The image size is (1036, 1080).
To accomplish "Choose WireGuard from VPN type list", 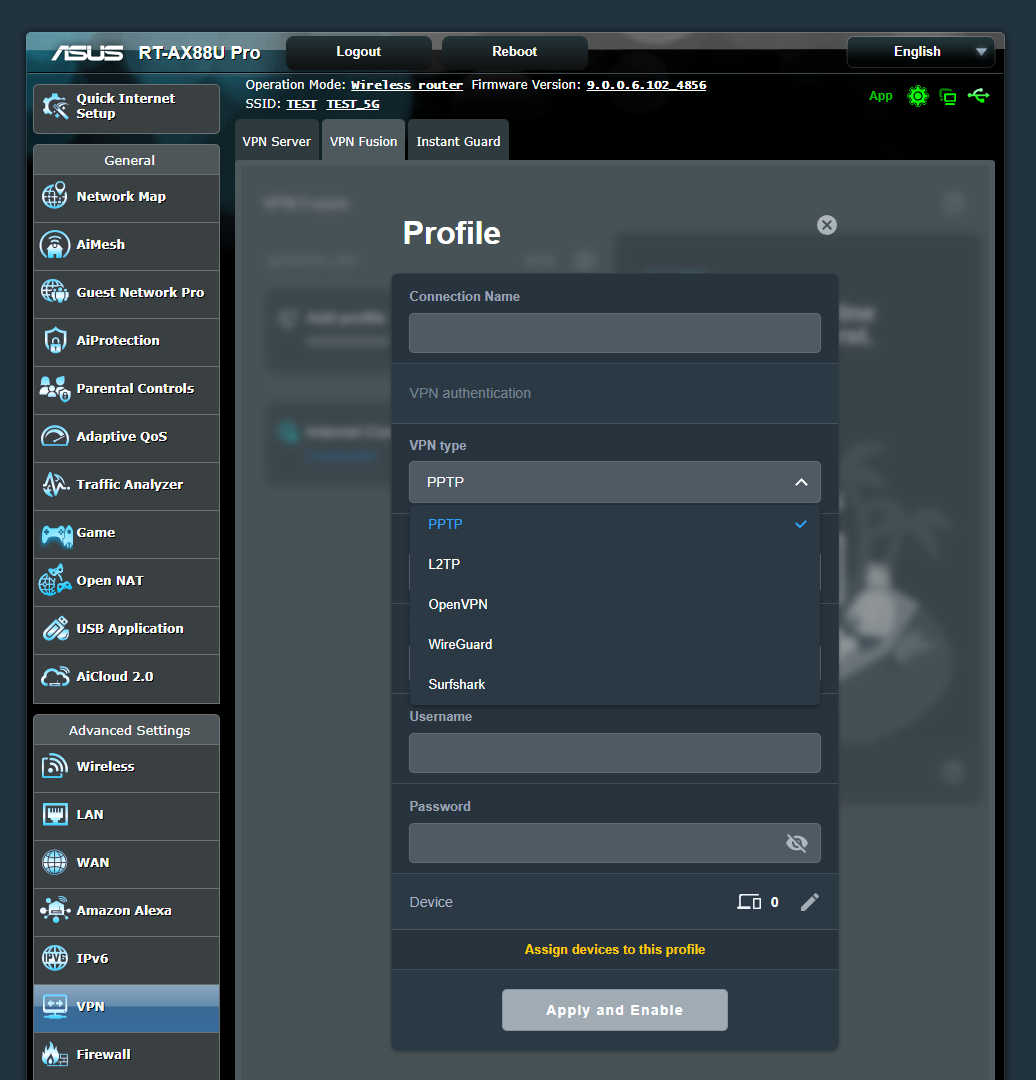I will [614, 644].
